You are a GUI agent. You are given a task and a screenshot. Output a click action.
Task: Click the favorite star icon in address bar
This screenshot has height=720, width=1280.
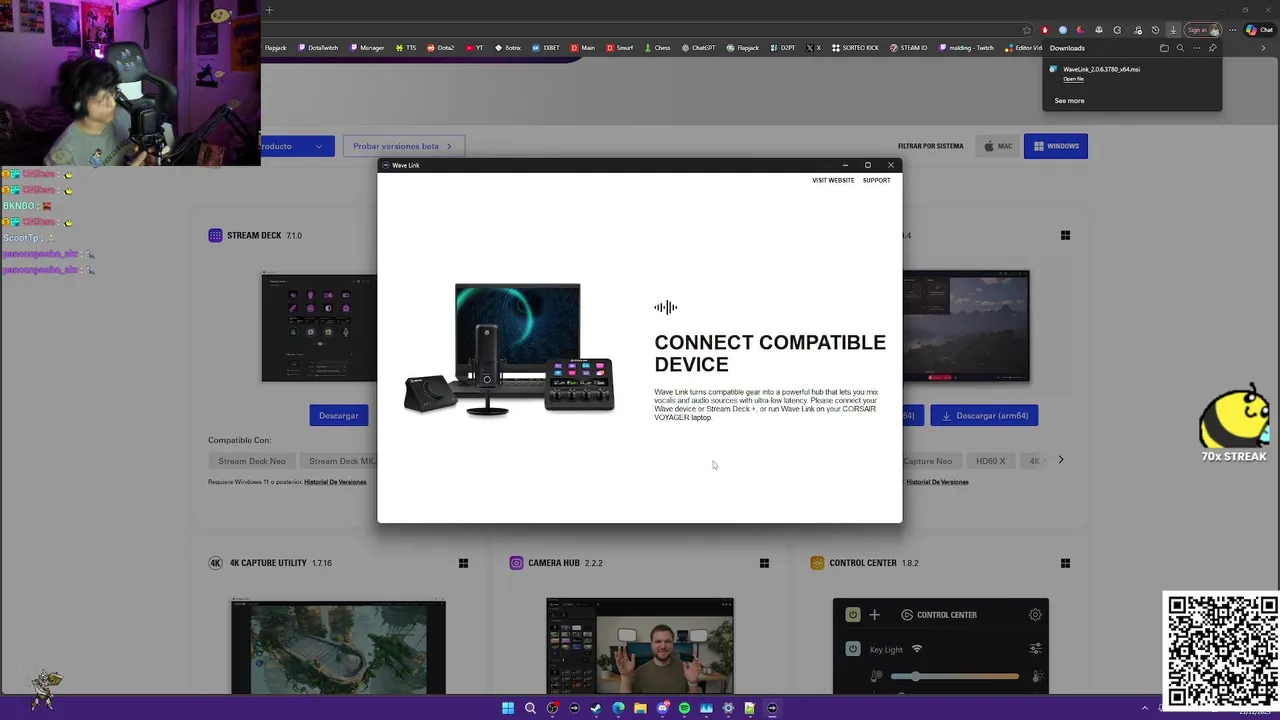pyautogui.click(x=1027, y=30)
